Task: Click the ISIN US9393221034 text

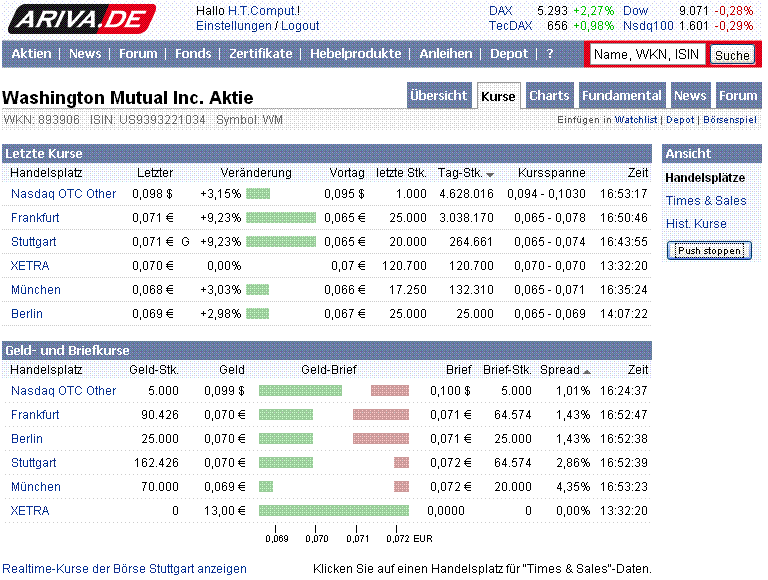Action: click(147, 120)
